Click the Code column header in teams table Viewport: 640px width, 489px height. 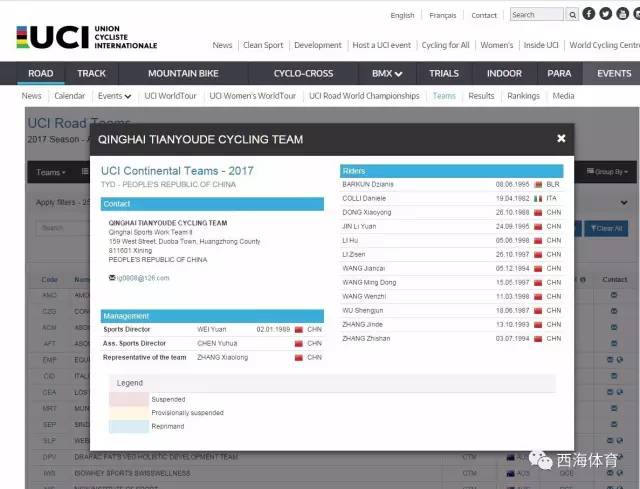tap(49, 280)
